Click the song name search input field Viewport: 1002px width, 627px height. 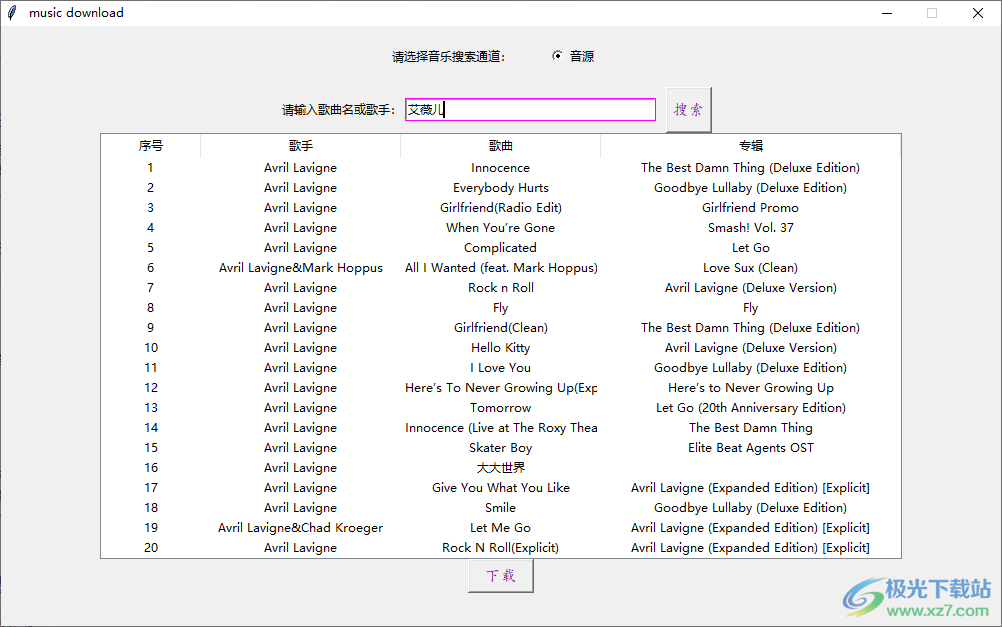pyautogui.click(x=530, y=109)
